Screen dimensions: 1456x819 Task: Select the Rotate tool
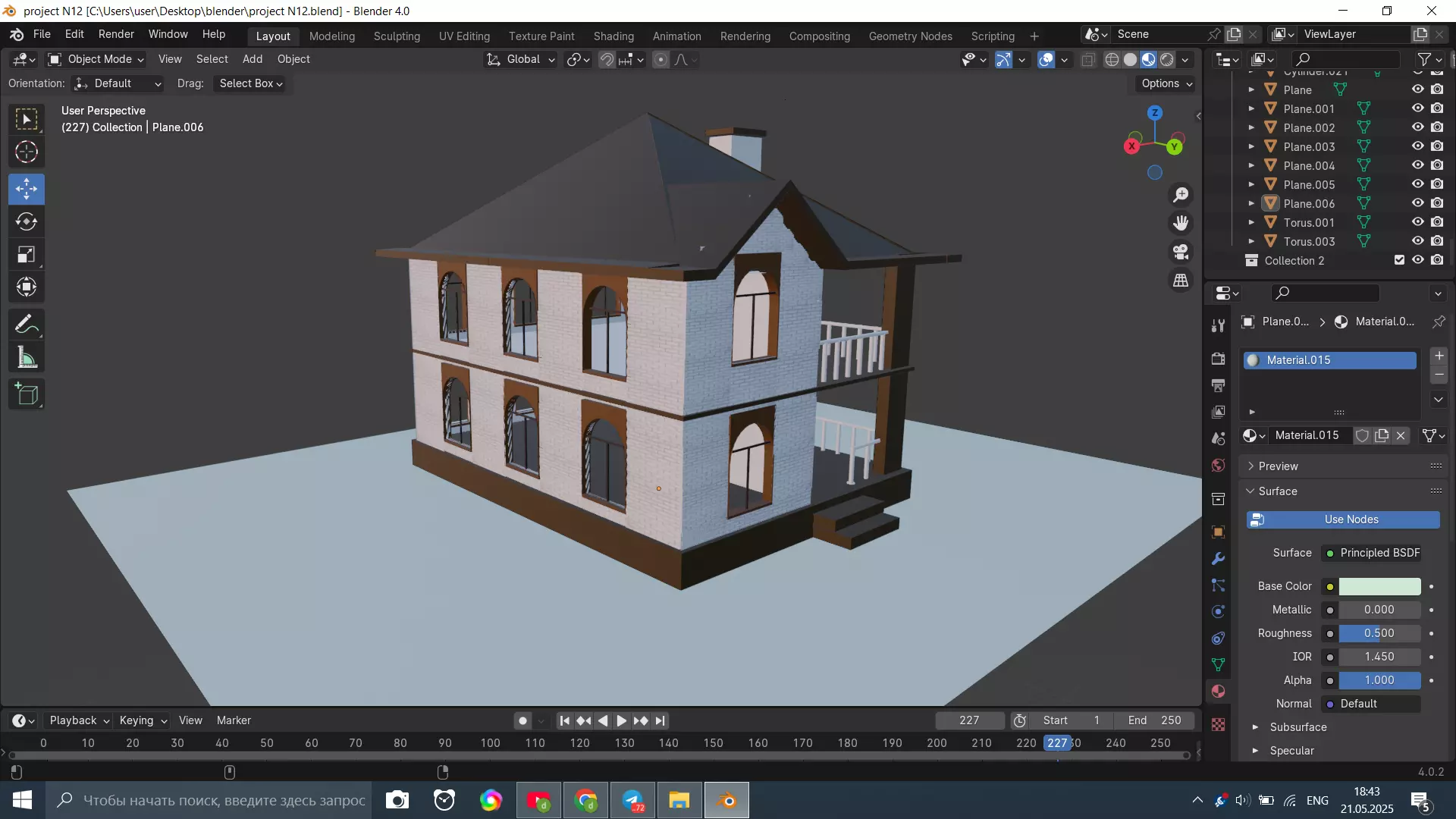click(x=27, y=221)
